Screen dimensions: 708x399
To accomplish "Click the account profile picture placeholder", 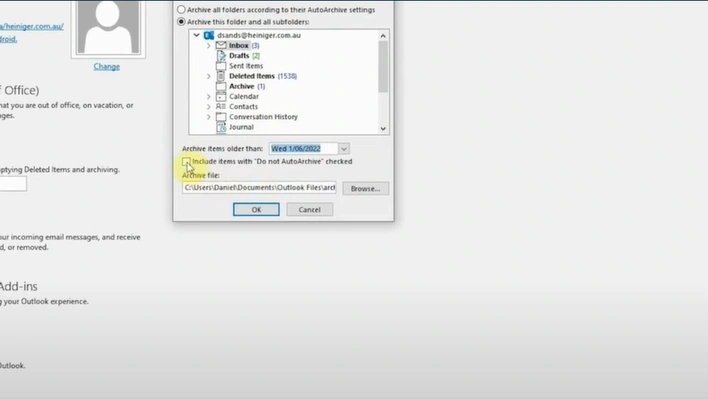I will click(108, 28).
